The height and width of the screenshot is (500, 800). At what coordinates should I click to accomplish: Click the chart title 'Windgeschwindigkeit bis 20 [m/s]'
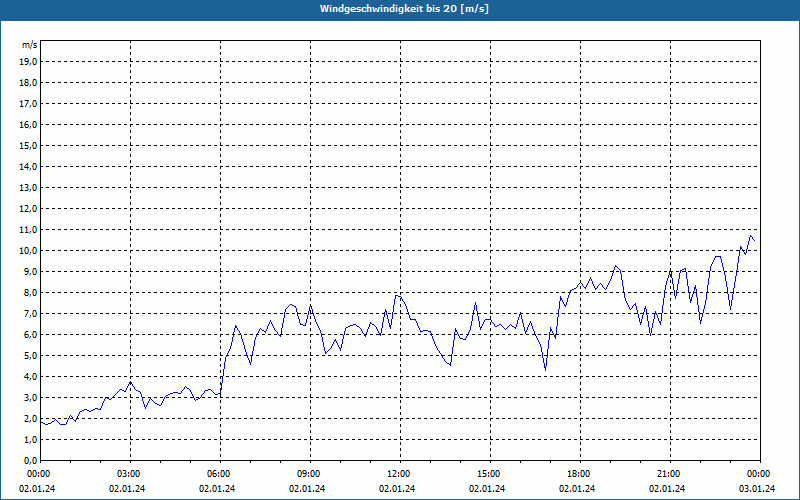pyautogui.click(x=404, y=9)
